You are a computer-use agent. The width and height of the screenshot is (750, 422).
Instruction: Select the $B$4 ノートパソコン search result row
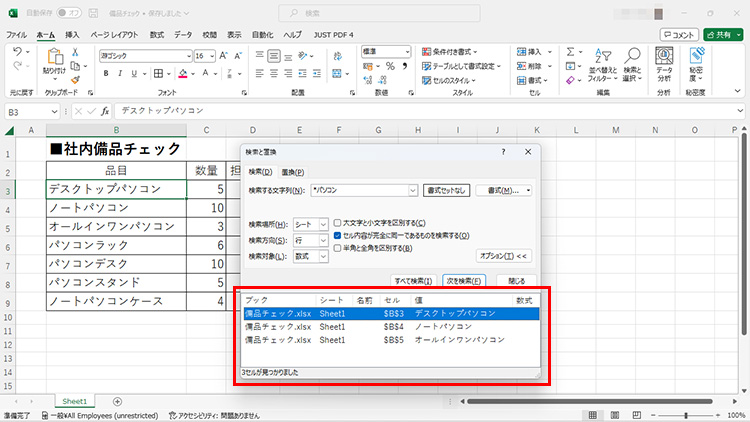(x=390, y=326)
